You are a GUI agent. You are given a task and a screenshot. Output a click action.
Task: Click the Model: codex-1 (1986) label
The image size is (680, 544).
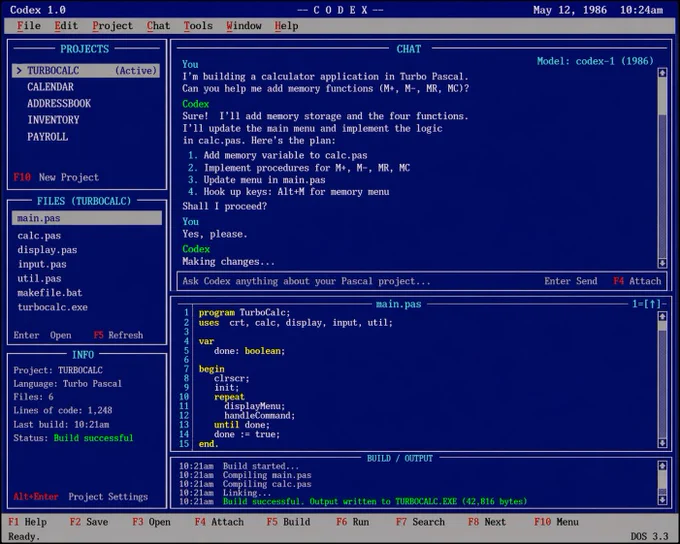pos(595,61)
